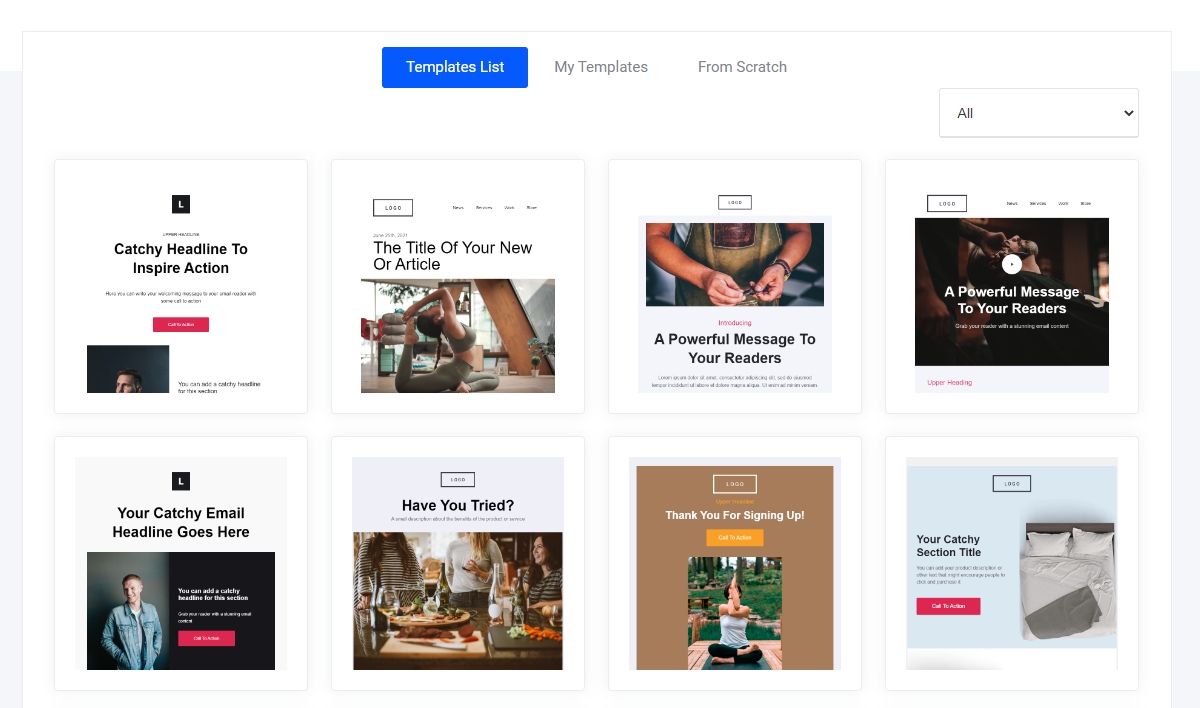Click the Upper Heading text in dark template
The height and width of the screenshot is (708, 1200).
[949, 382]
